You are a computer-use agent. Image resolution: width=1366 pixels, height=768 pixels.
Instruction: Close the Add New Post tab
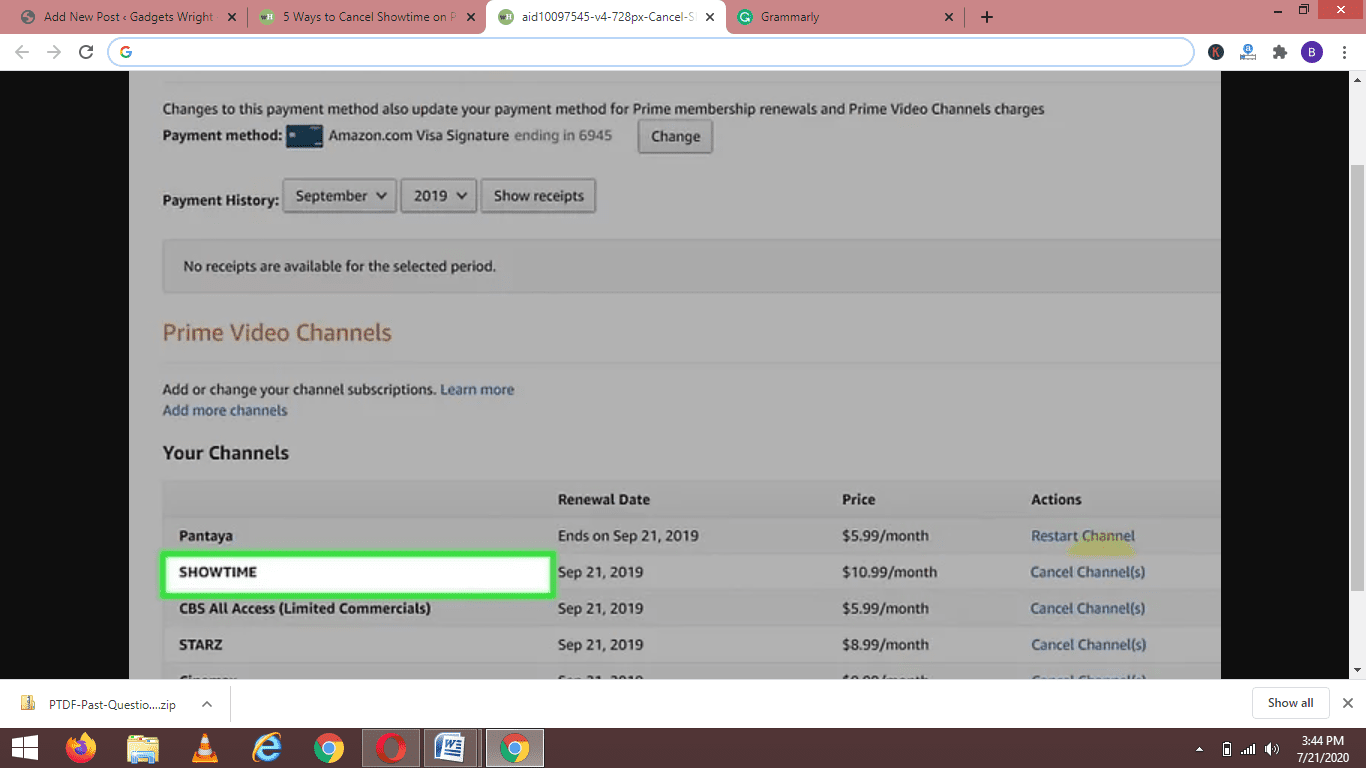232,17
